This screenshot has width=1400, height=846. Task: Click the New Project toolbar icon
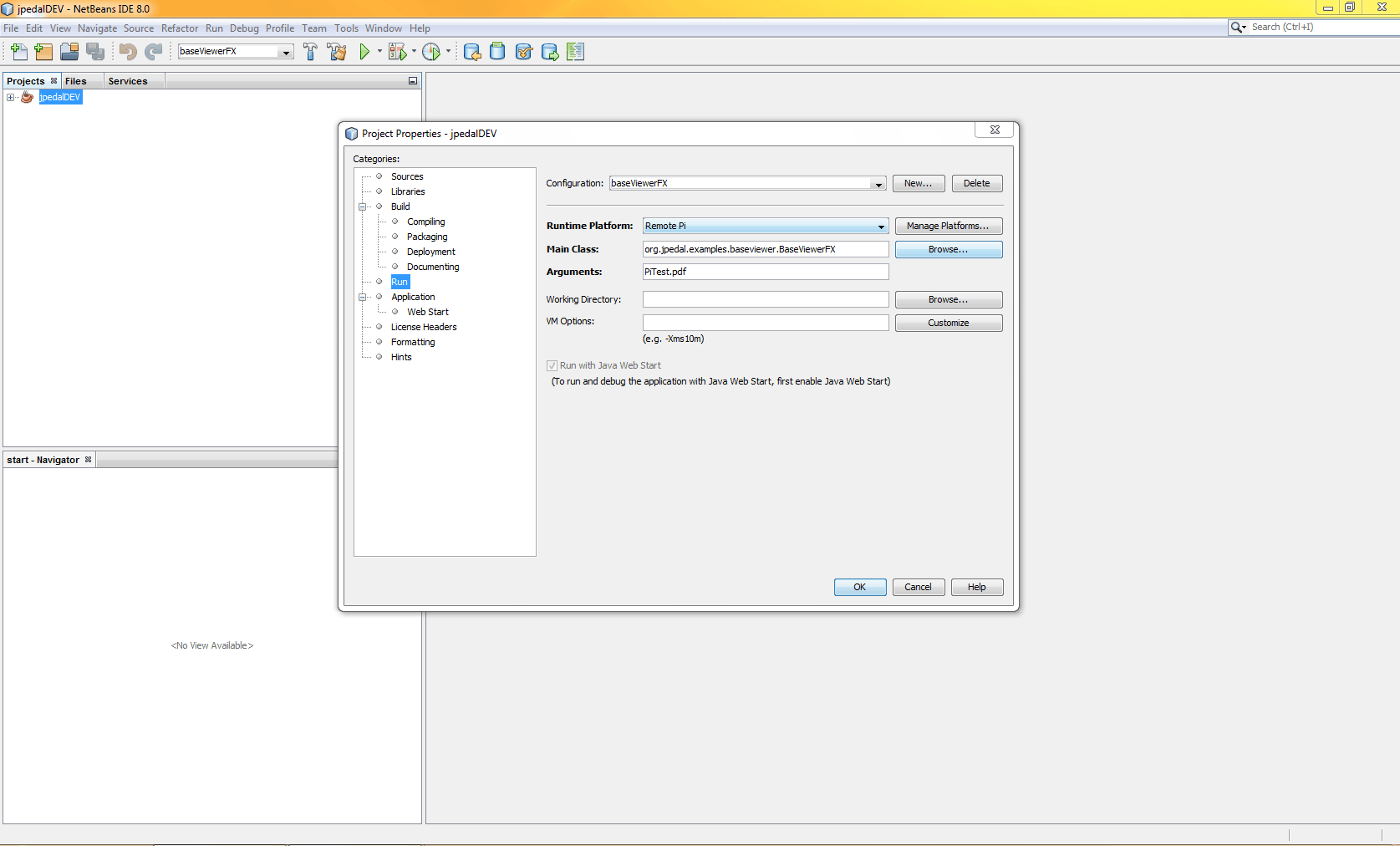coord(43,52)
